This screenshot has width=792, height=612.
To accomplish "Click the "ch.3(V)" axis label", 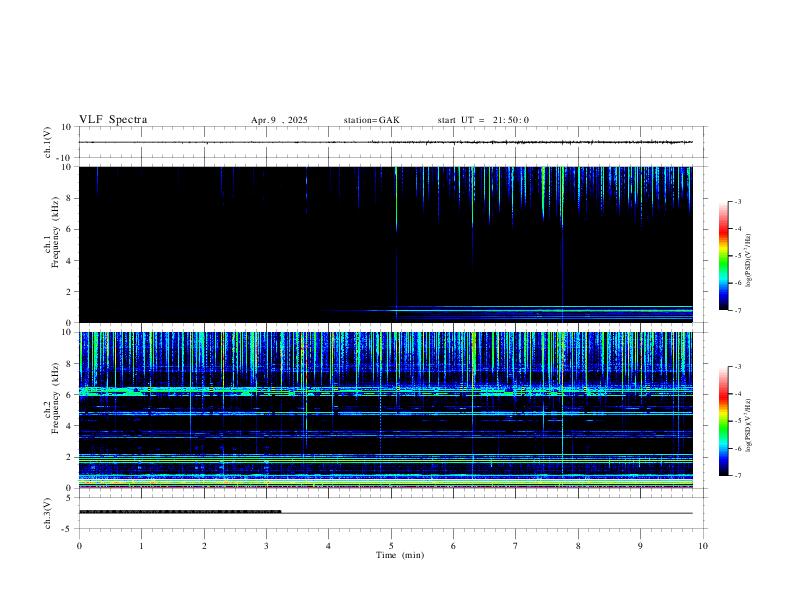I will 48,514.
